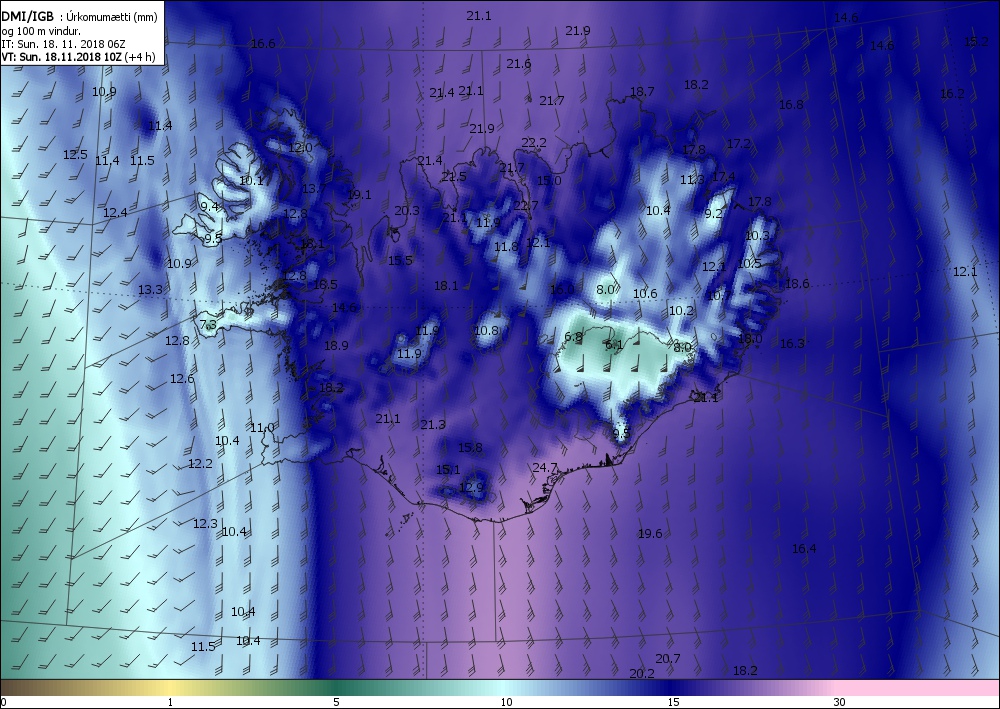
Task: Click the 7.3 value on the western peninsula
Action: click(208, 325)
